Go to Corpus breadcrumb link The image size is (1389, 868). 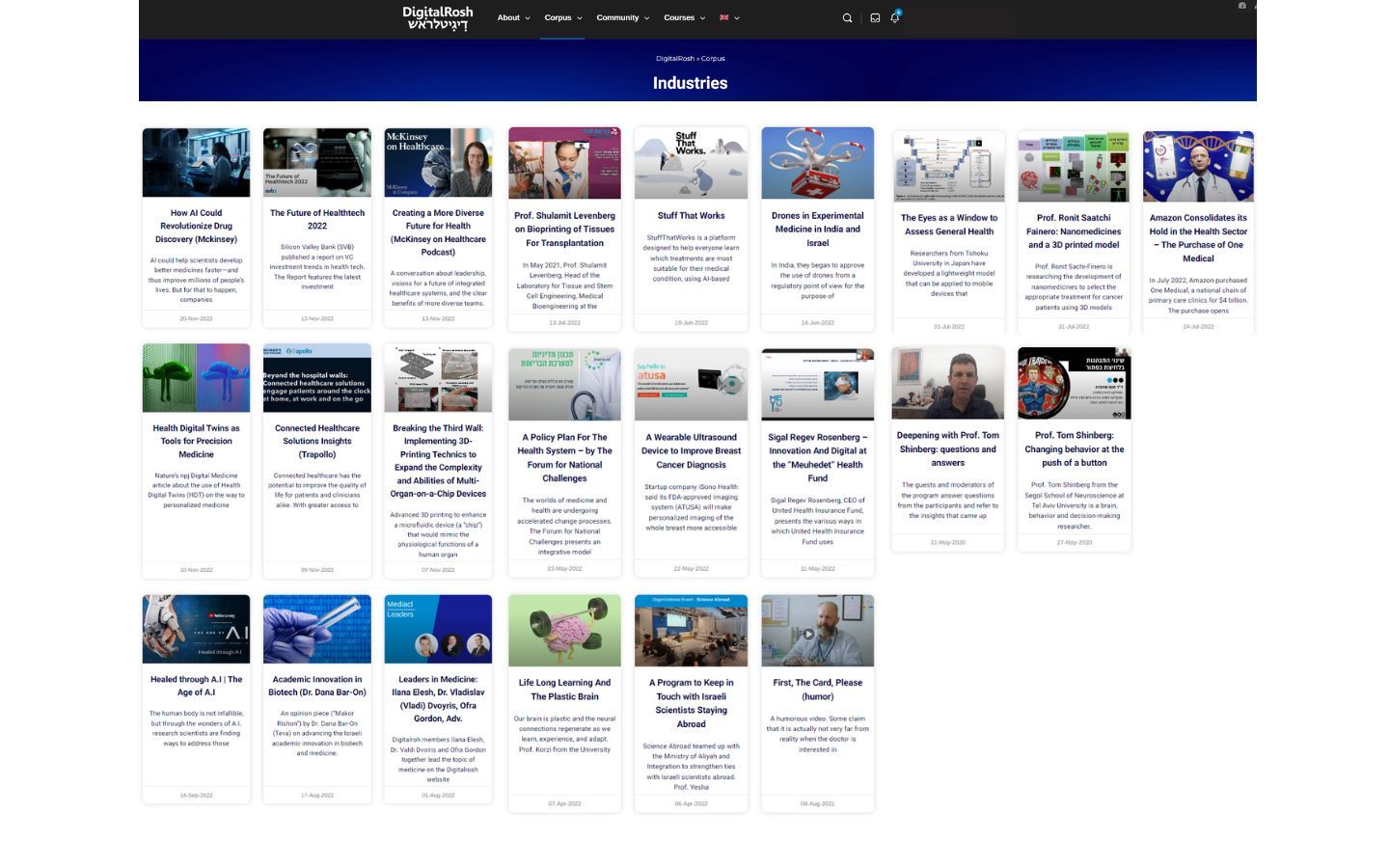[x=713, y=59]
